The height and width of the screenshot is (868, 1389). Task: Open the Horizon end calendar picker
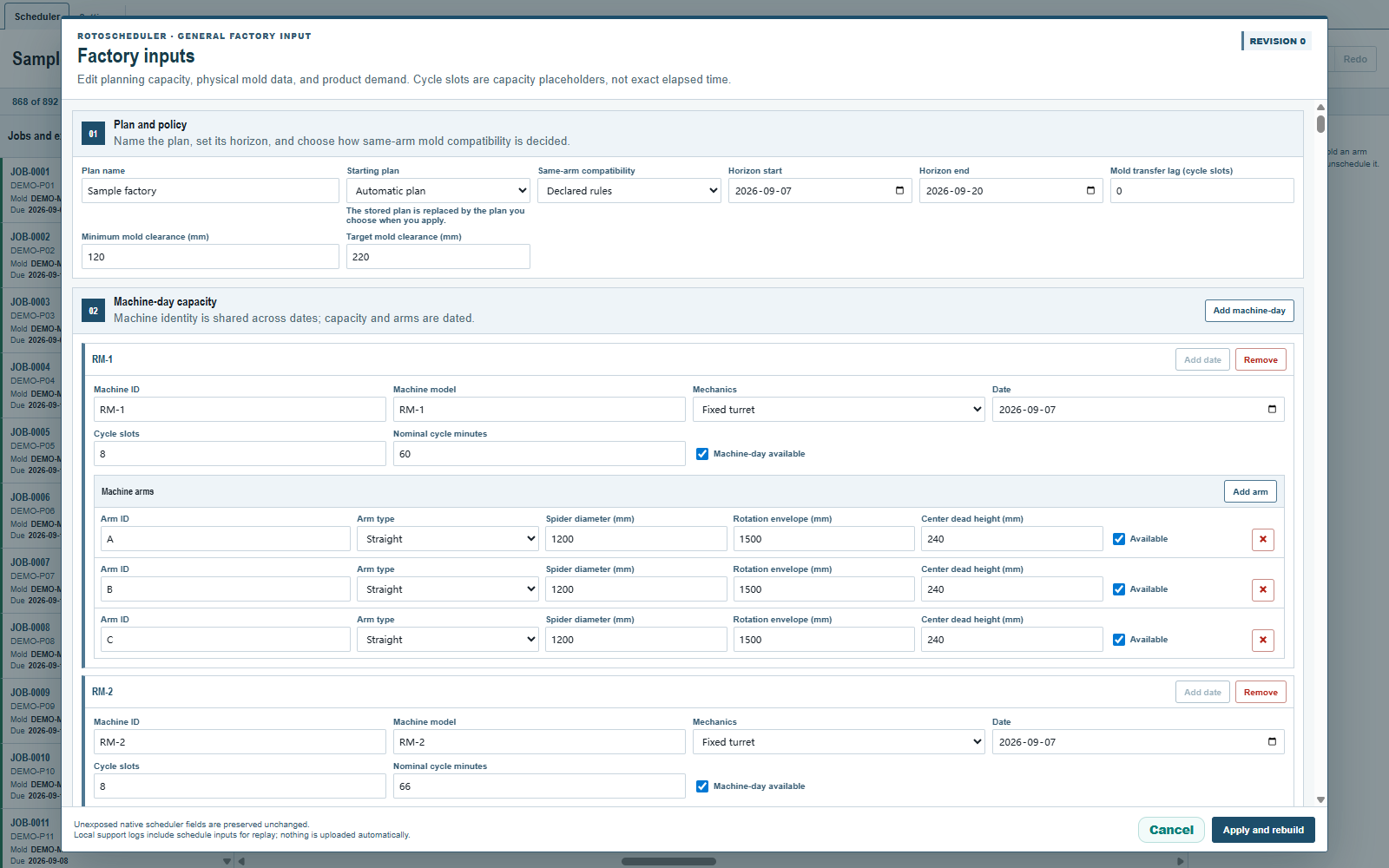tap(1090, 191)
